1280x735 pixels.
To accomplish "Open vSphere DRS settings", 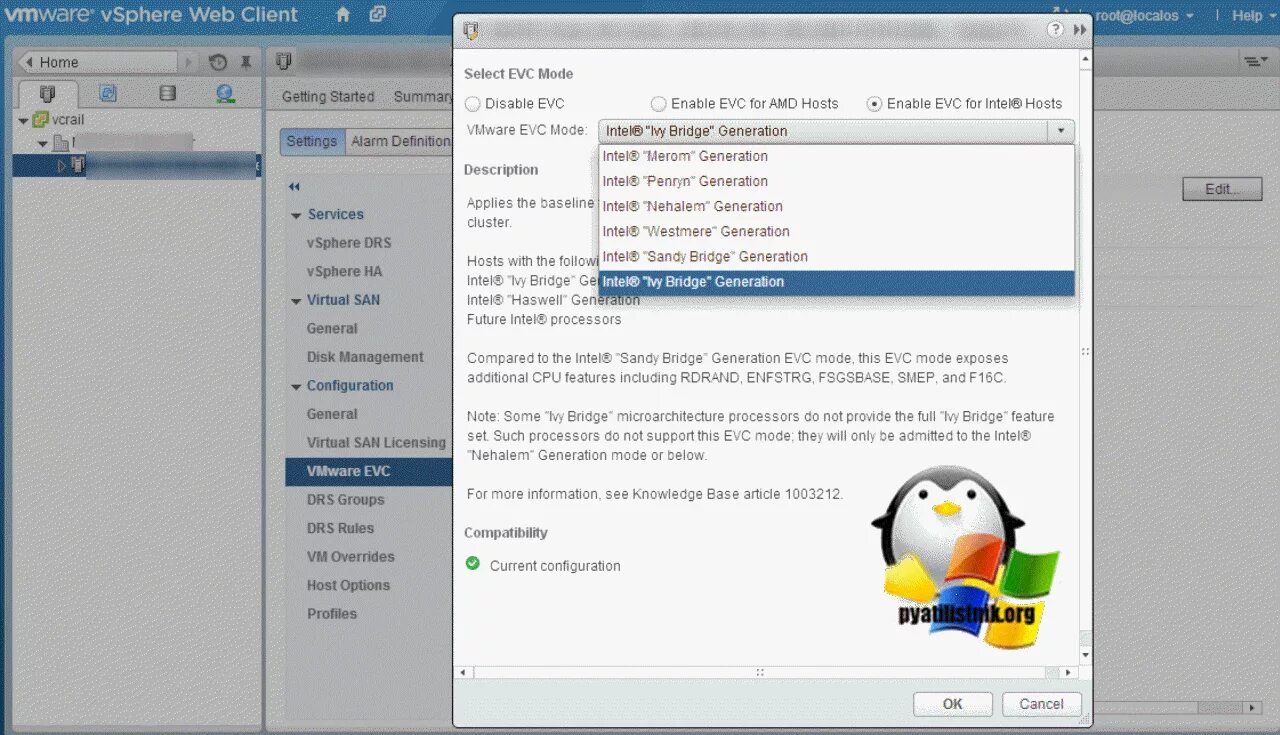I will pos(349,243).
